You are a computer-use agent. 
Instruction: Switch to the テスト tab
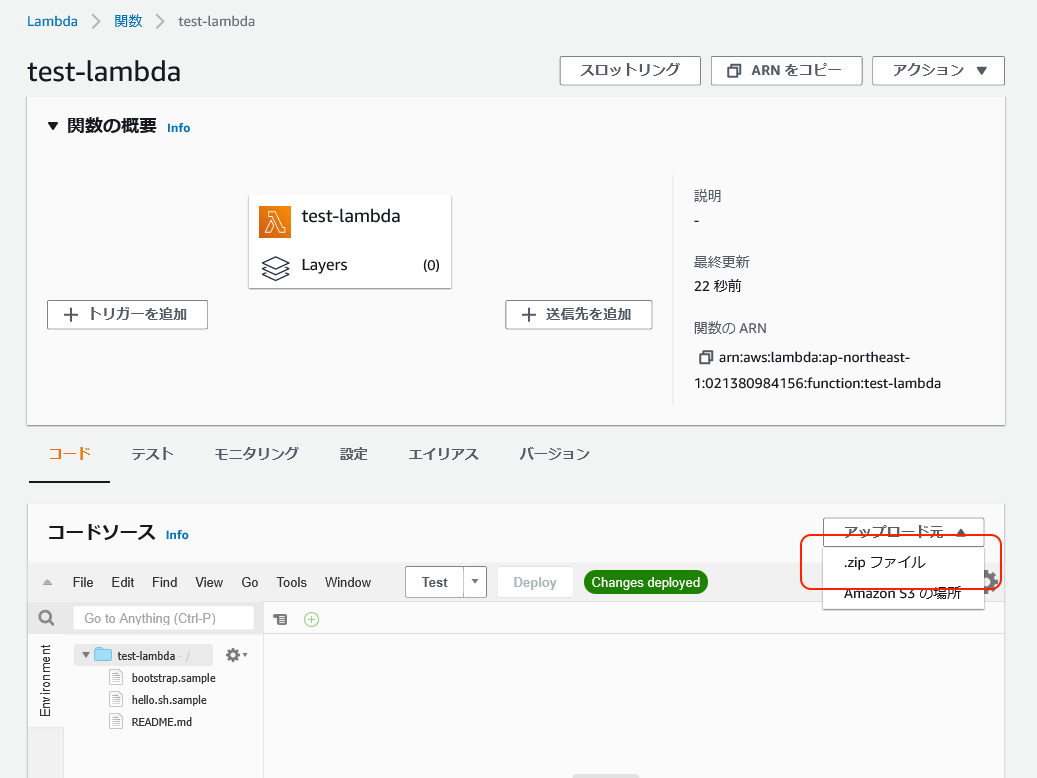coord(152,454)
